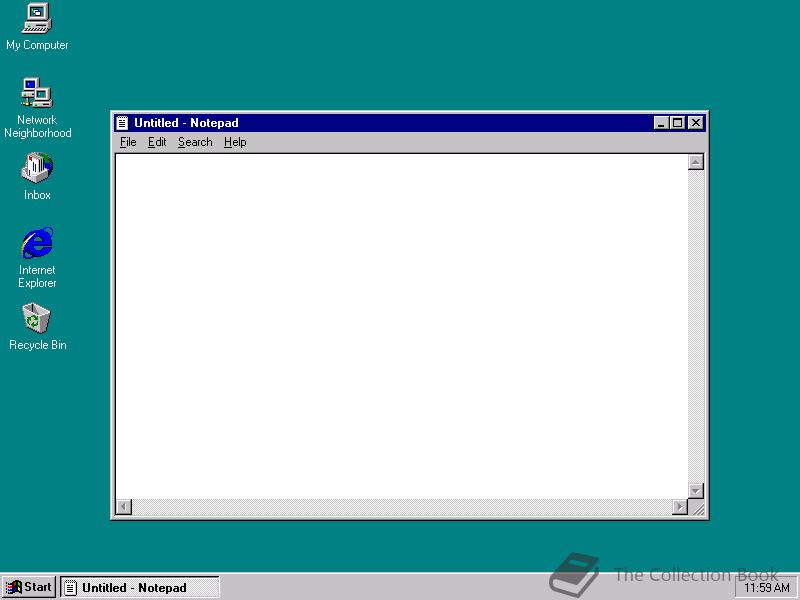Click the Start button on taskbar

coord(29,587)
